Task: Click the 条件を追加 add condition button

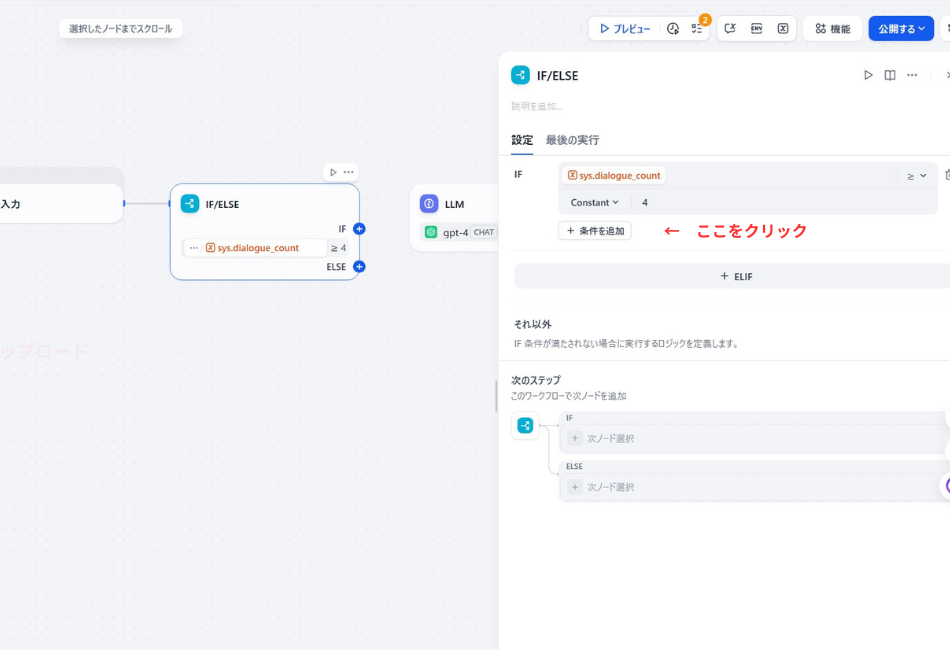Action: (x=596, y=231)
